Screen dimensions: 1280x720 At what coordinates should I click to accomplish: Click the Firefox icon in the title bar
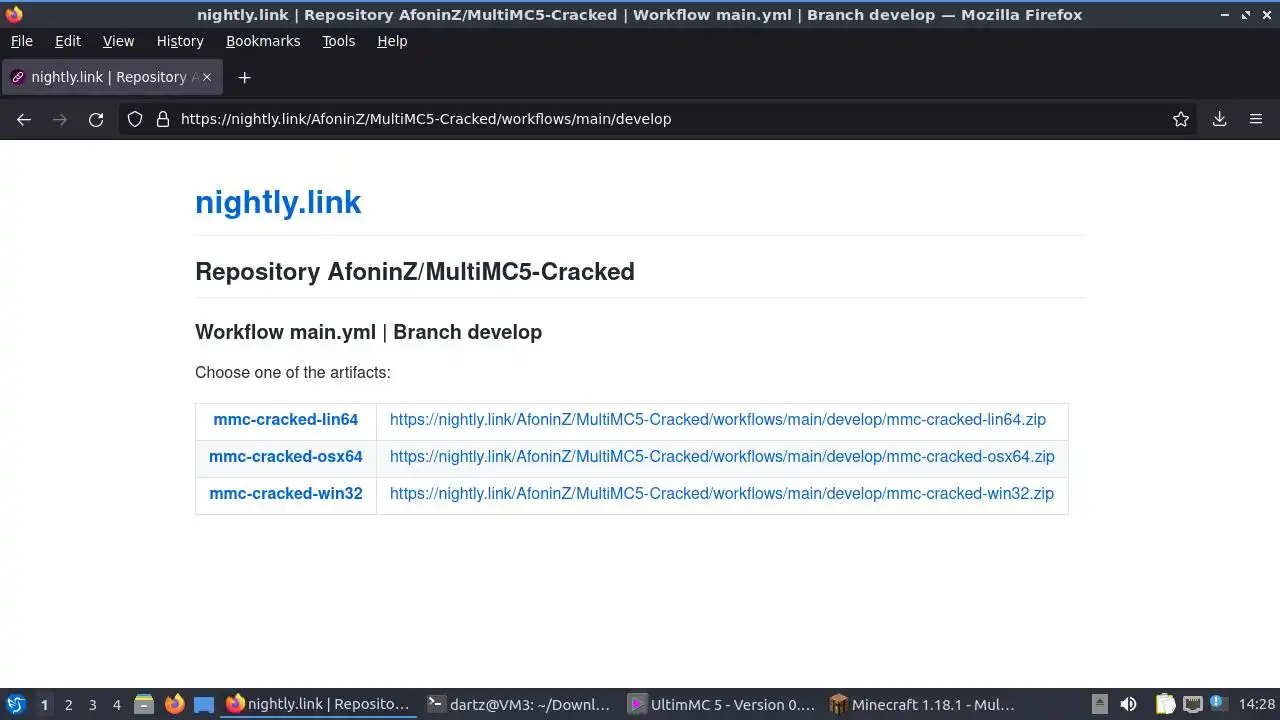point(14,15)
